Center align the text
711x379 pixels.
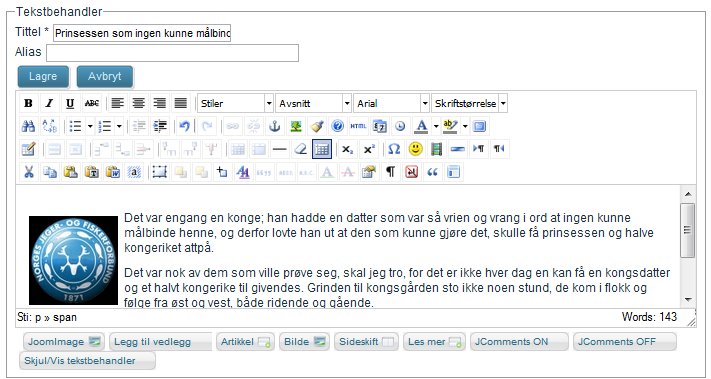coord(138,103)
